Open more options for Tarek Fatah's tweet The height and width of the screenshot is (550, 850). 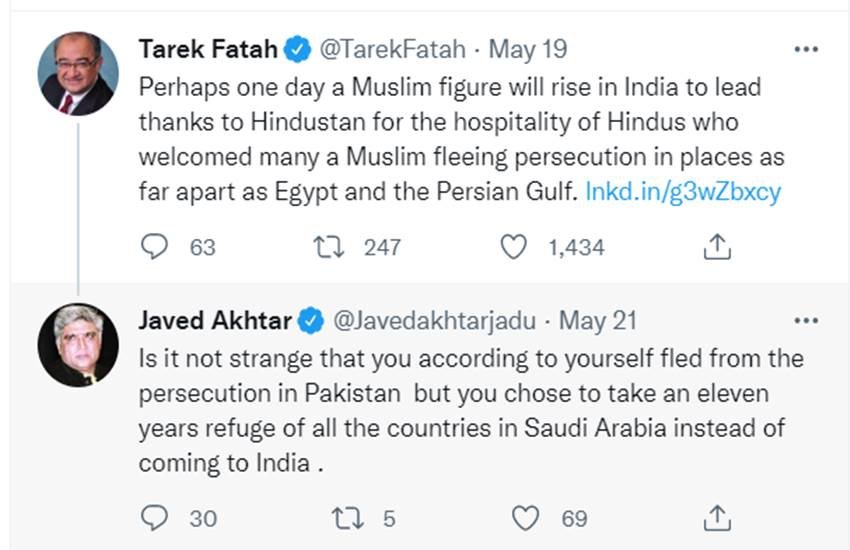tap(806, 49)
